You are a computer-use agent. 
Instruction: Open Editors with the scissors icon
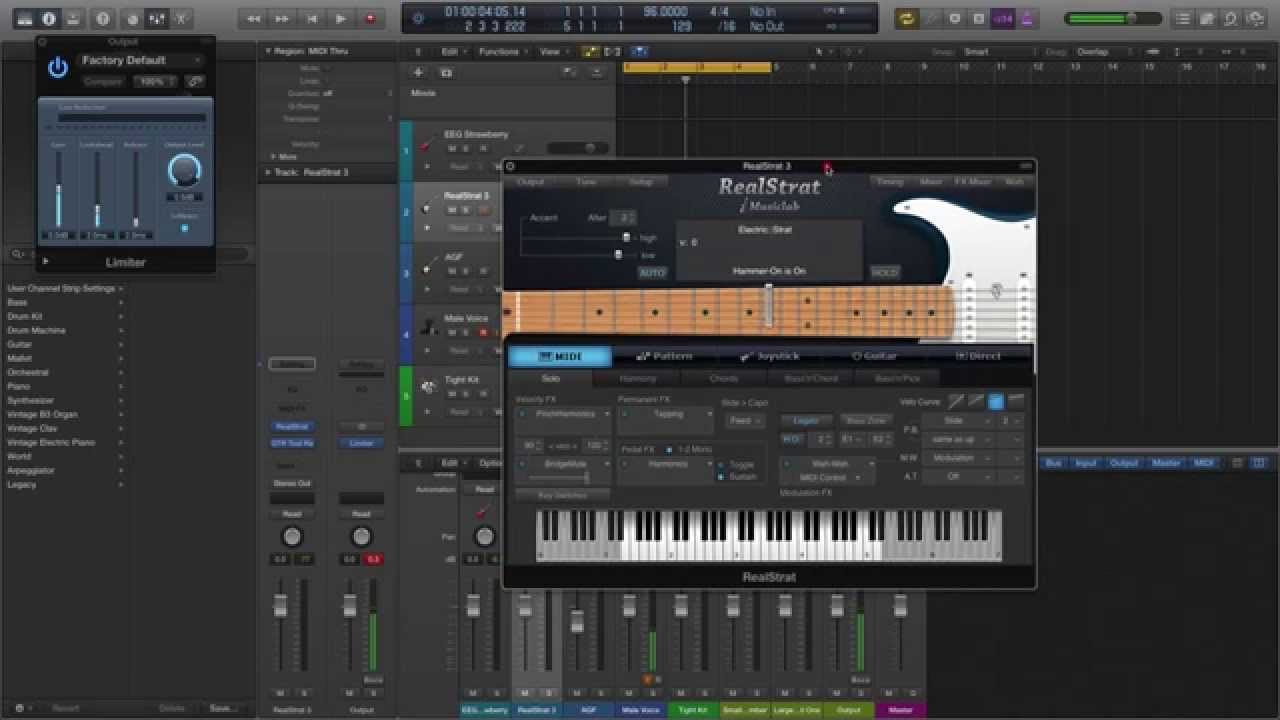pos(181,18)
